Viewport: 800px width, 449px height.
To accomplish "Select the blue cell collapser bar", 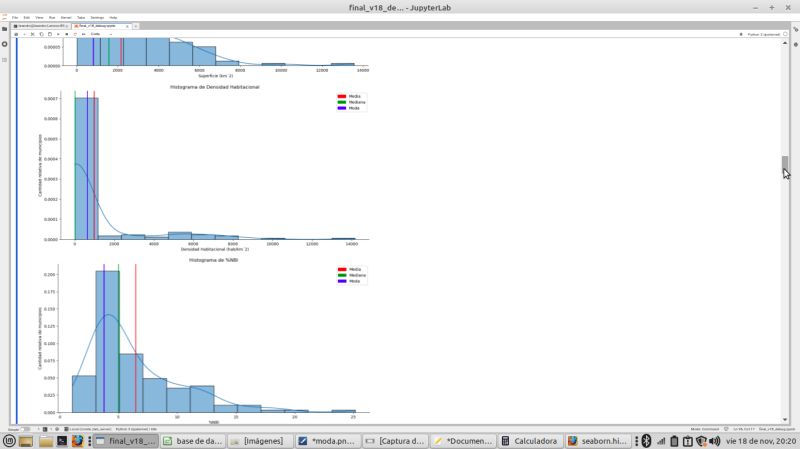I will coord(16,231).
